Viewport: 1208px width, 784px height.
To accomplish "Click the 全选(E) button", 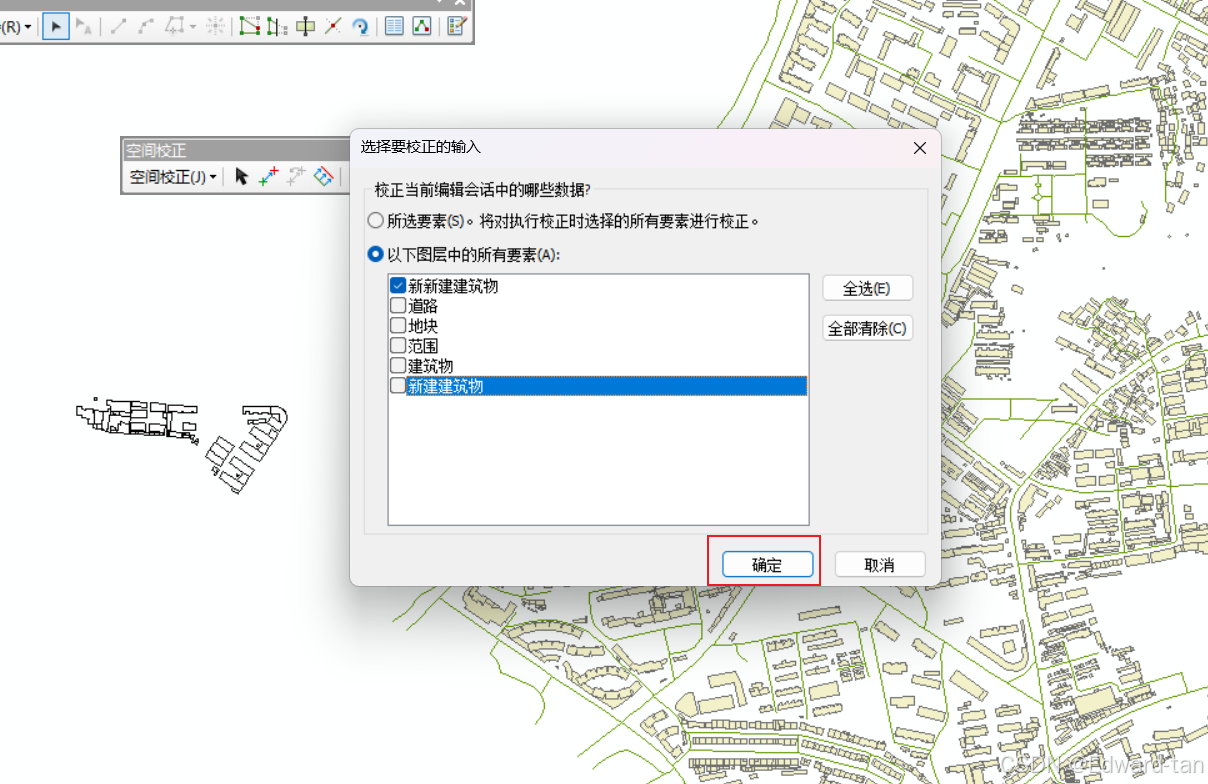I will tap(867, 288).
